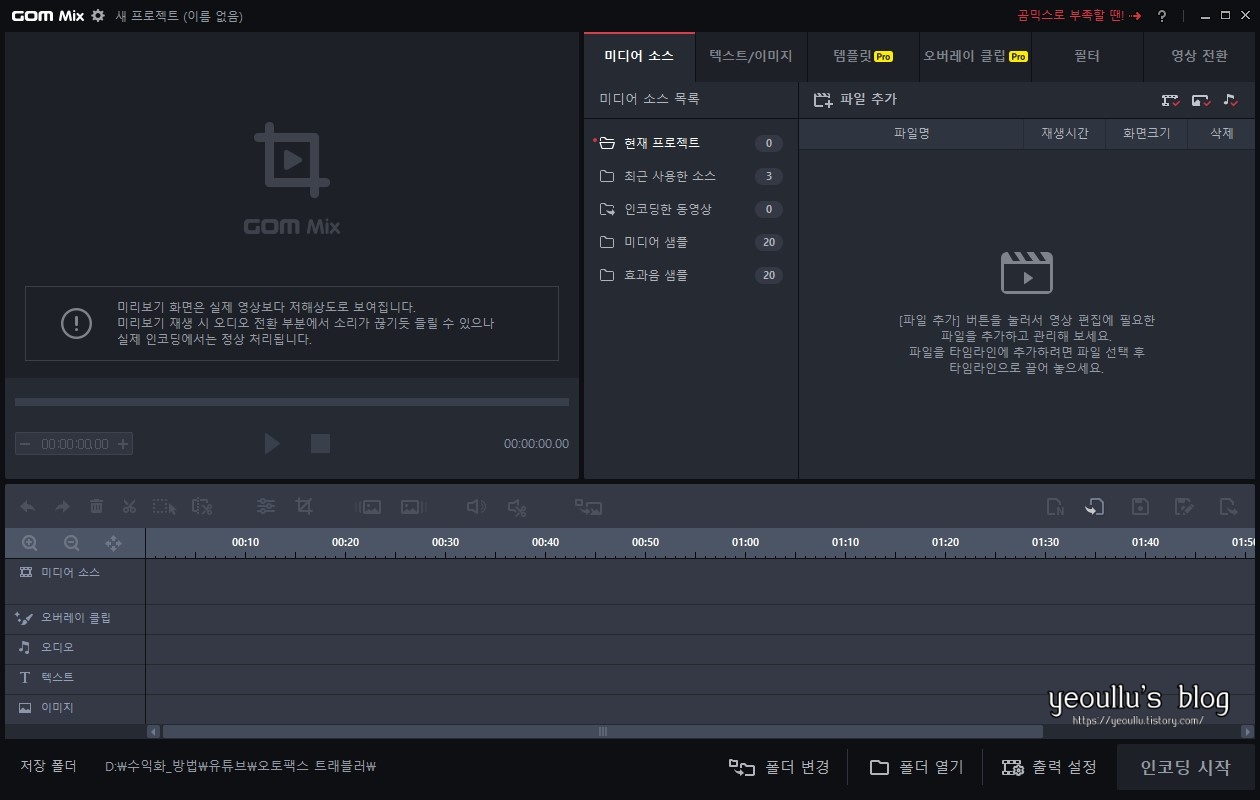Open the 오버레이 클립 Pro tab
This screenshot has height=800, width=1260.
pyautogui.click(x=975, y=56)
